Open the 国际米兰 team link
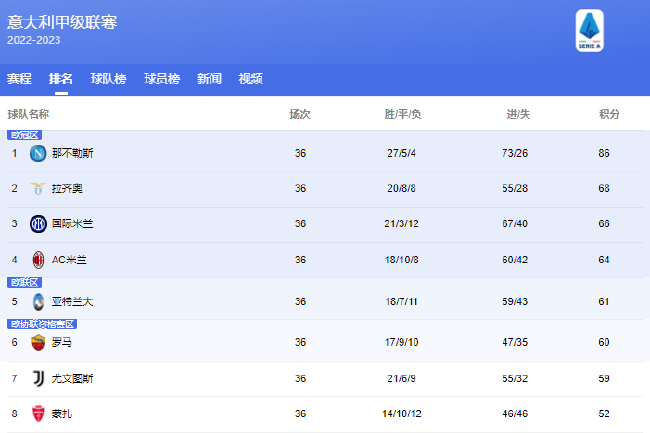Image resolution: width=650 pixels, height=433 pixels. [x=72, y=224]
